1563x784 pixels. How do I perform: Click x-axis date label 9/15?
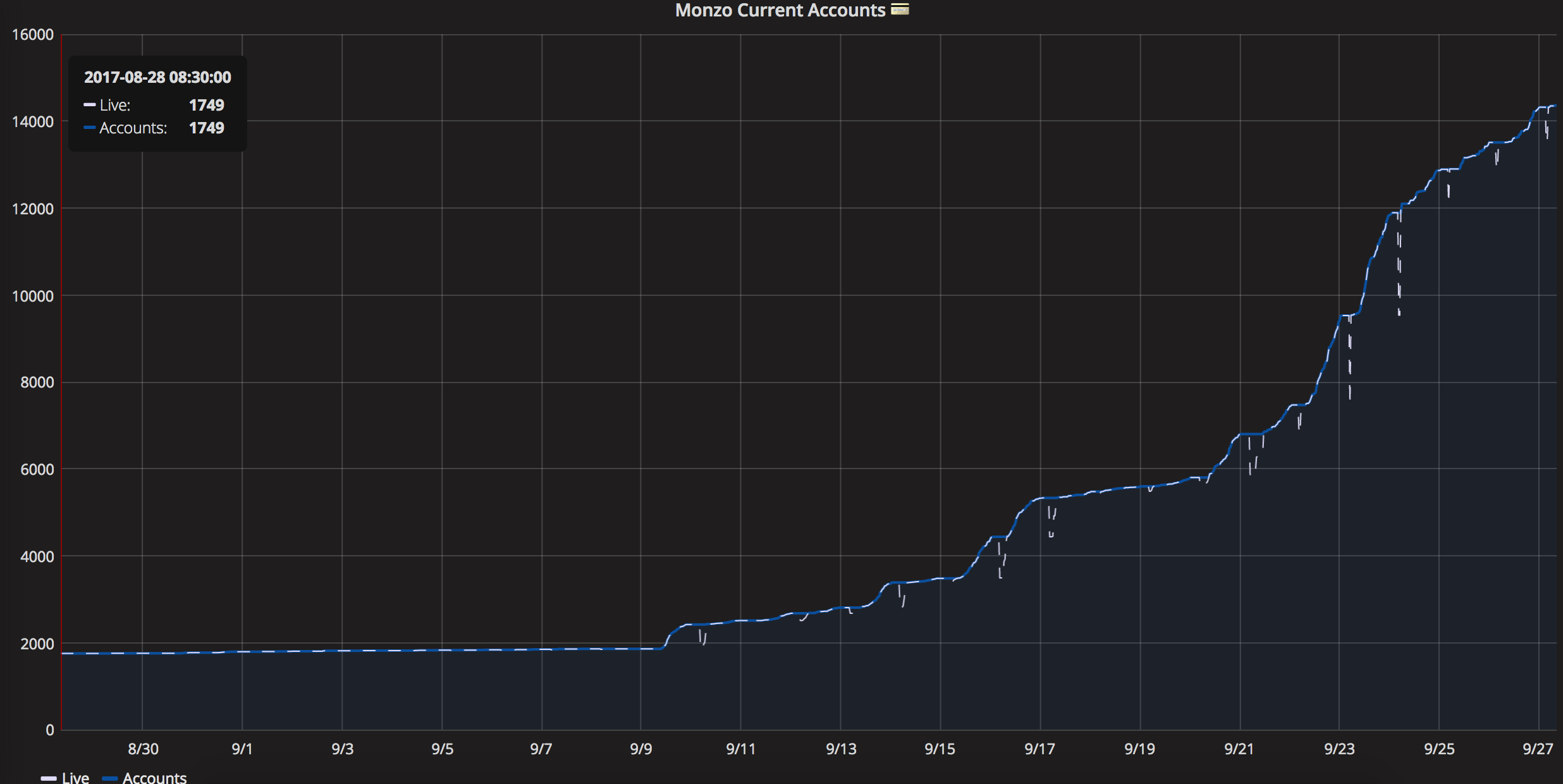pyautogui.click(x=940, y=749)
